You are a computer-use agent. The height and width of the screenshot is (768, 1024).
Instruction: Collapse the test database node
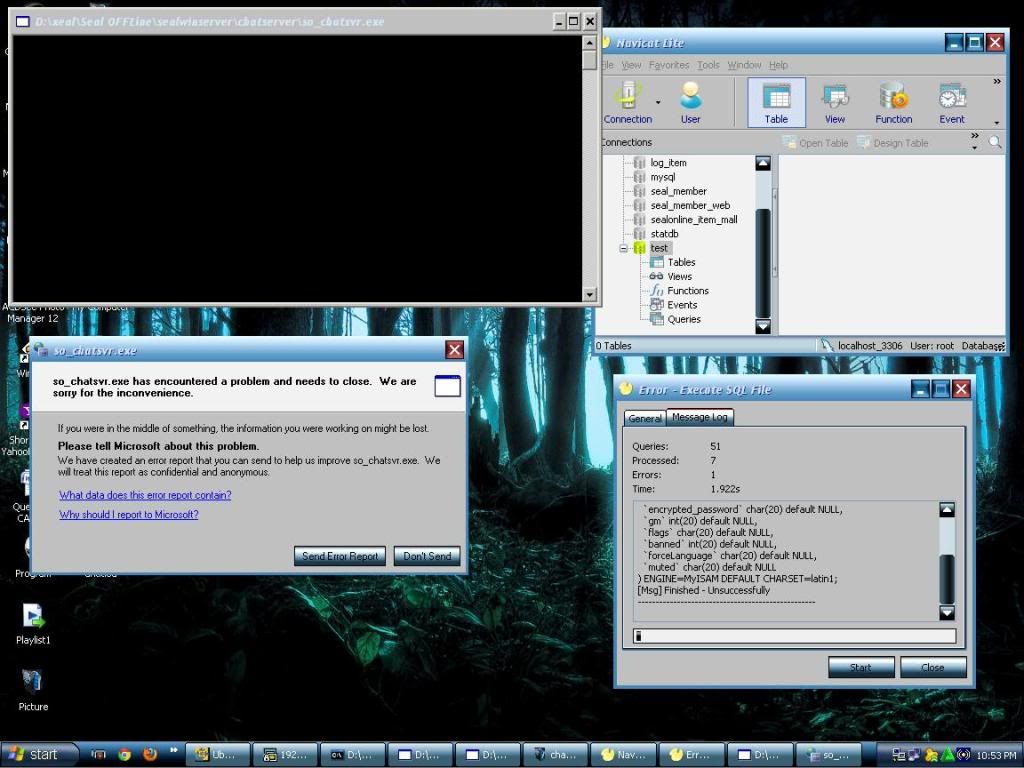[623, 248]
